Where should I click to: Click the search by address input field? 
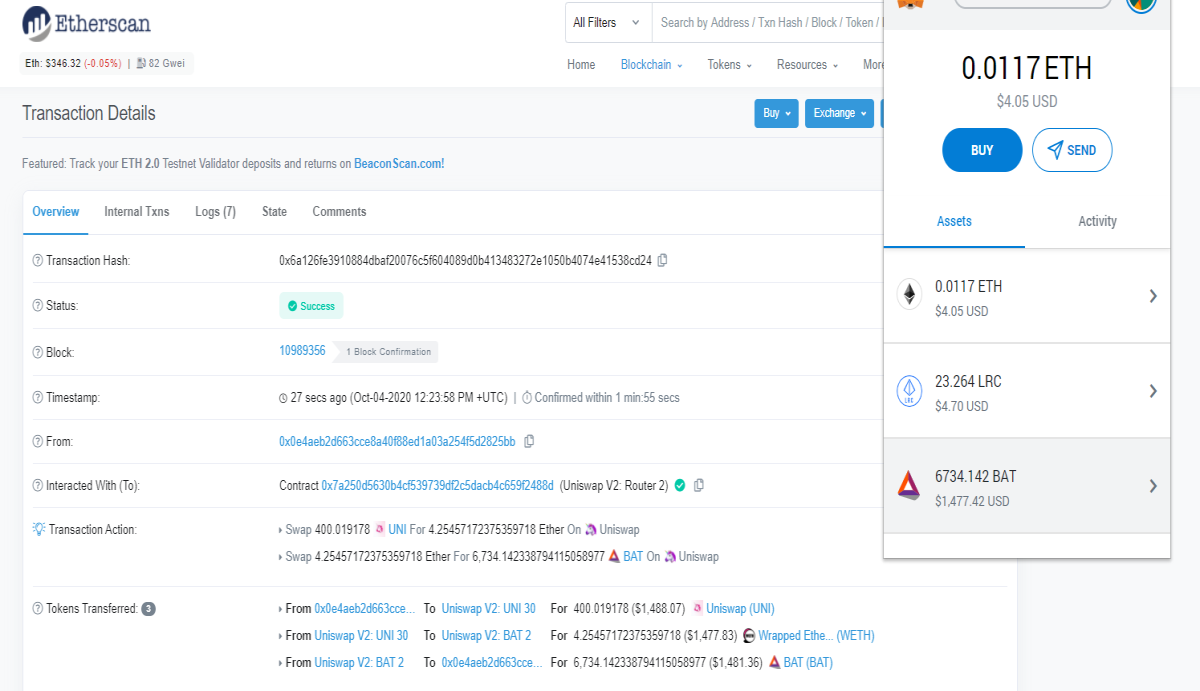pos(767,22)
